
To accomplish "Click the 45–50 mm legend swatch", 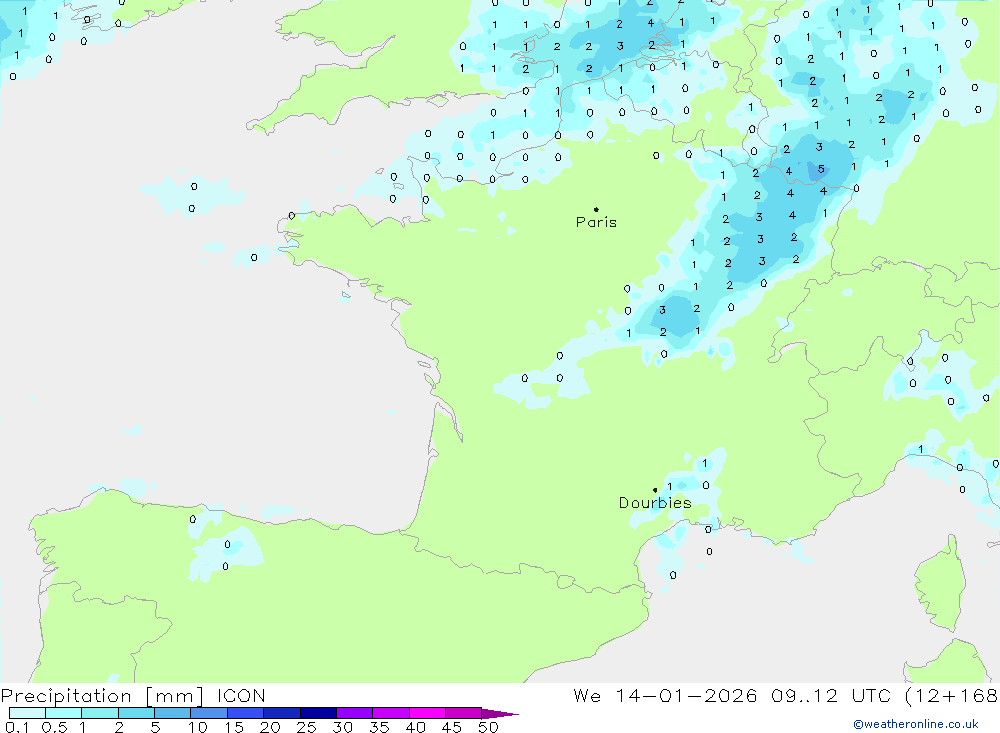I will point(464,713).
